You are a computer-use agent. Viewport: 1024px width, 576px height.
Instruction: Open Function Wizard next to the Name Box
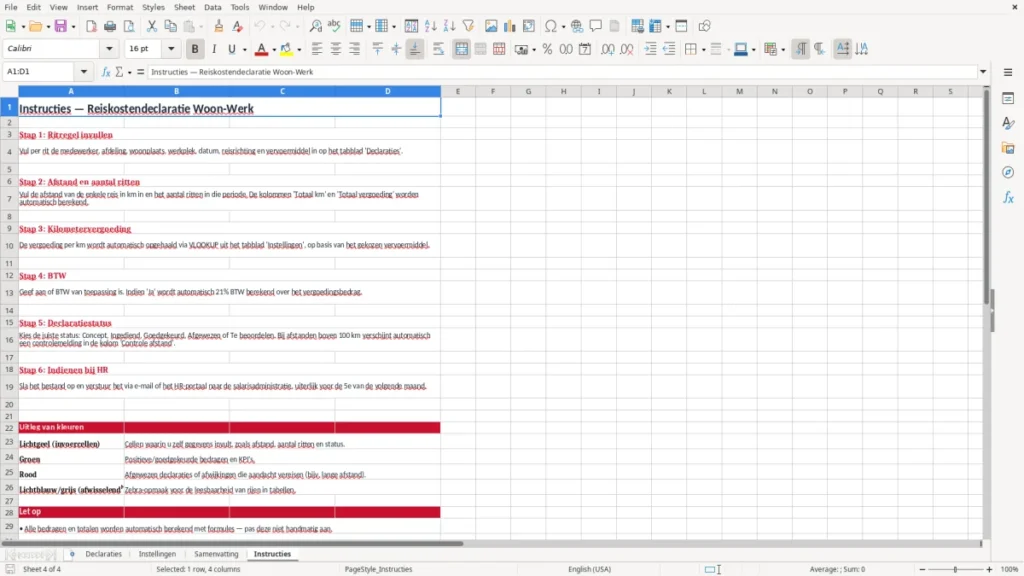(x=106, y=72)
